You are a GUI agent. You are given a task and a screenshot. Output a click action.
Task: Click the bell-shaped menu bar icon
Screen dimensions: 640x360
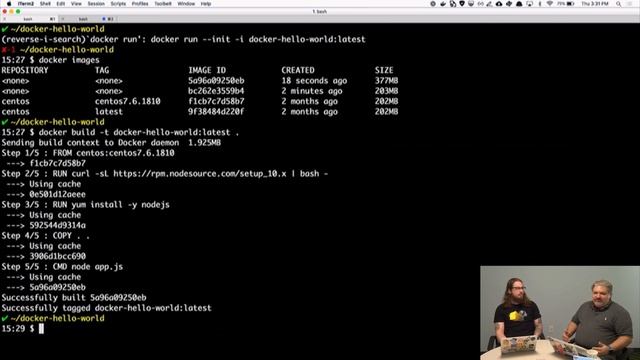coord(519,4)
